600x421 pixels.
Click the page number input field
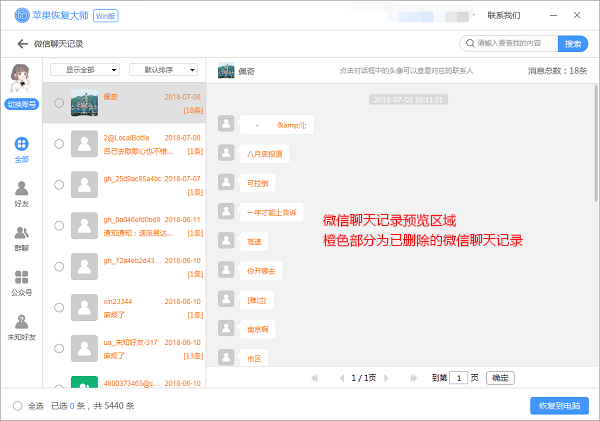(458, 378)
